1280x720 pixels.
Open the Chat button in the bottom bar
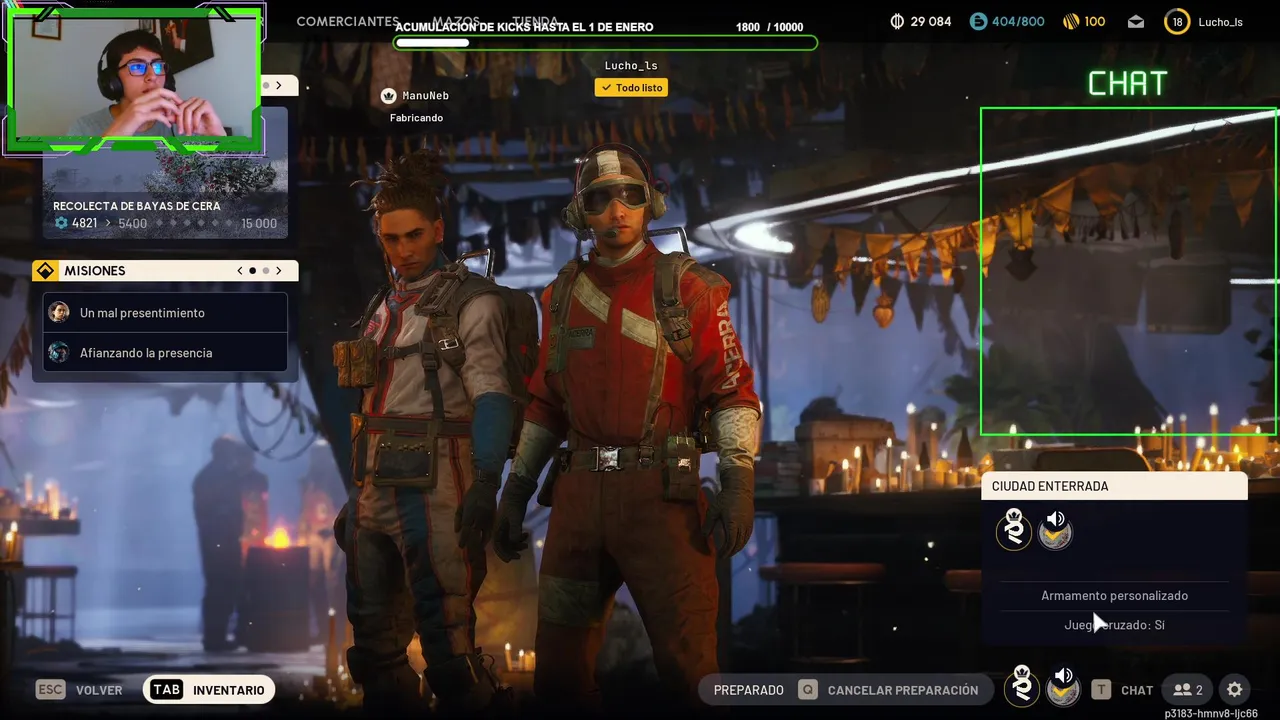1137,690
